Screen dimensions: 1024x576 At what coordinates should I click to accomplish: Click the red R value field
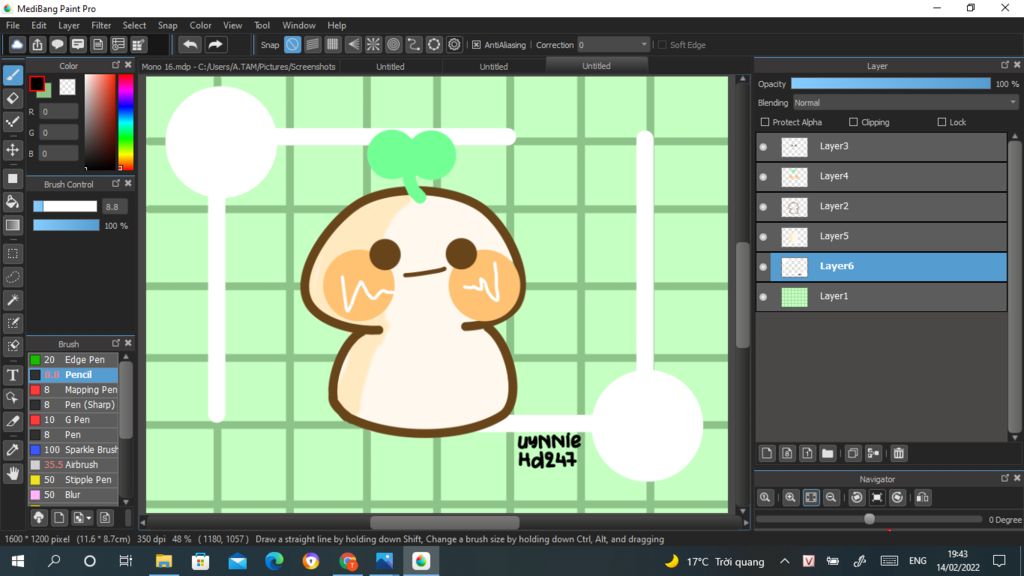(x=59, y=112)
